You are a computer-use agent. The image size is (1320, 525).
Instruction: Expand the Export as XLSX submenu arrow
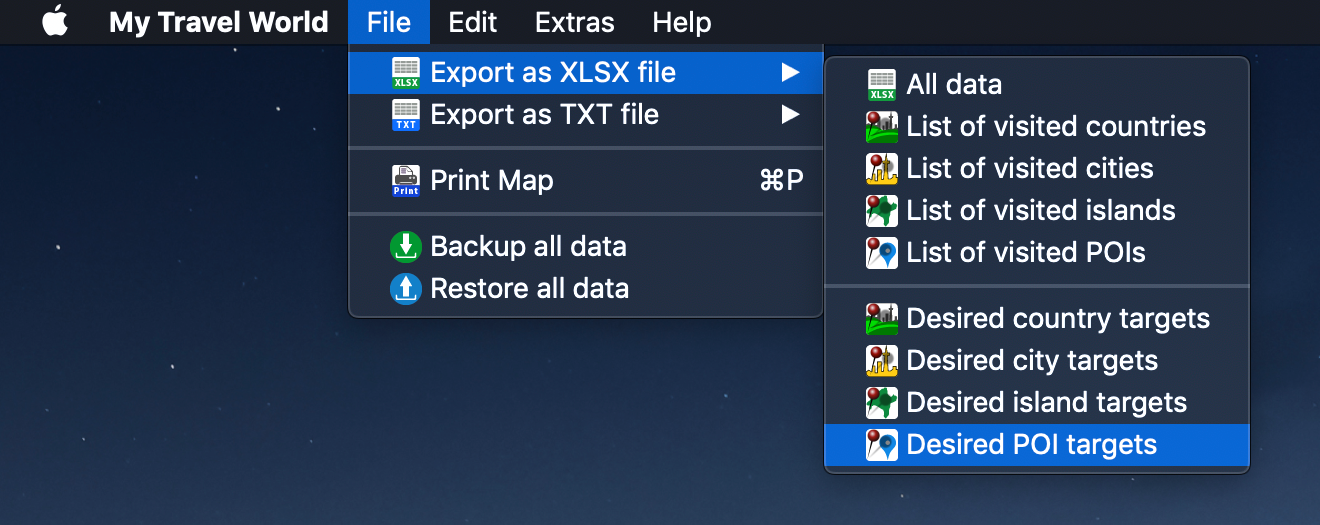click(791, 72)
